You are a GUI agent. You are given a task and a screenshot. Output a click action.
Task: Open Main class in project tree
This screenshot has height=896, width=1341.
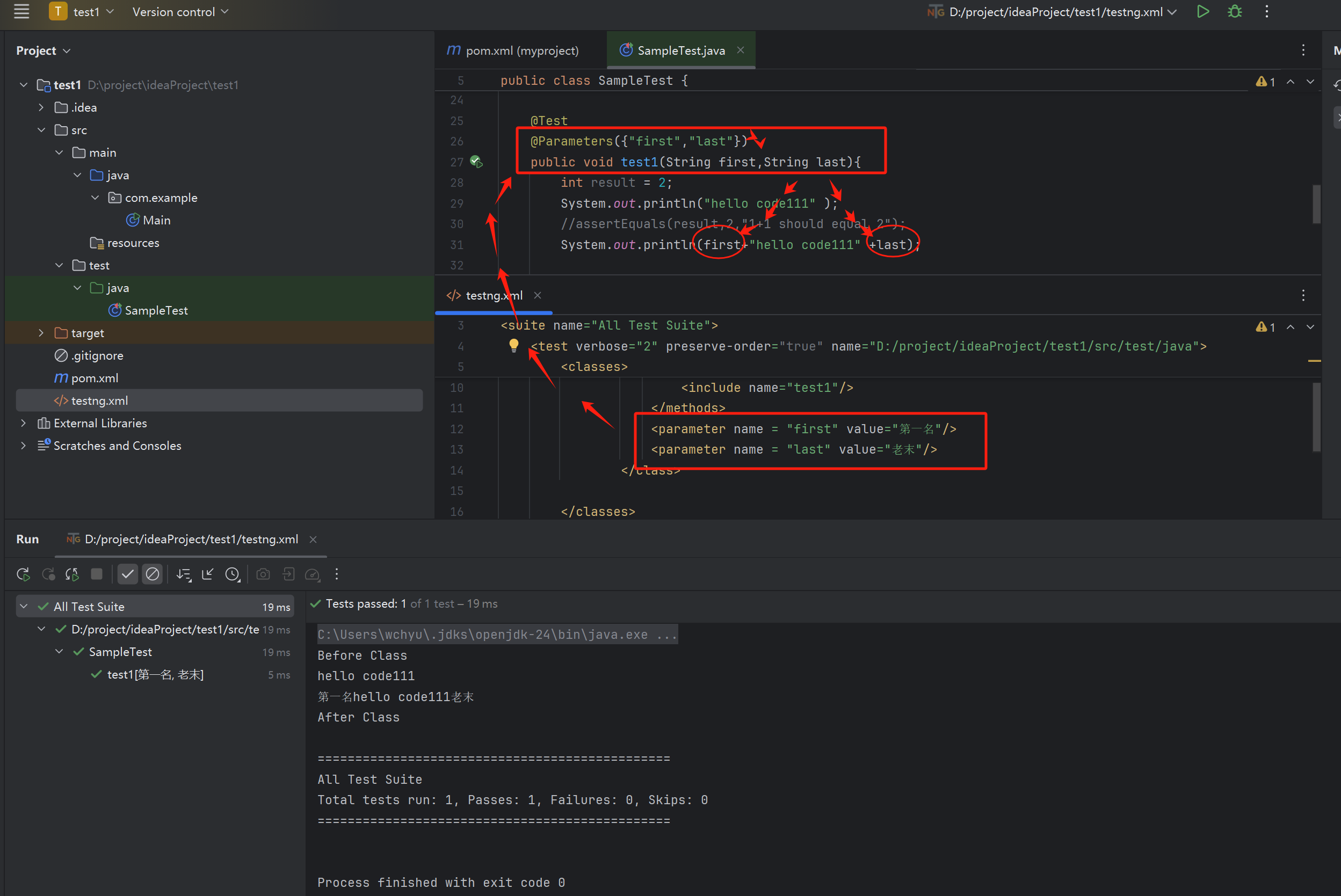pos(156,221)
